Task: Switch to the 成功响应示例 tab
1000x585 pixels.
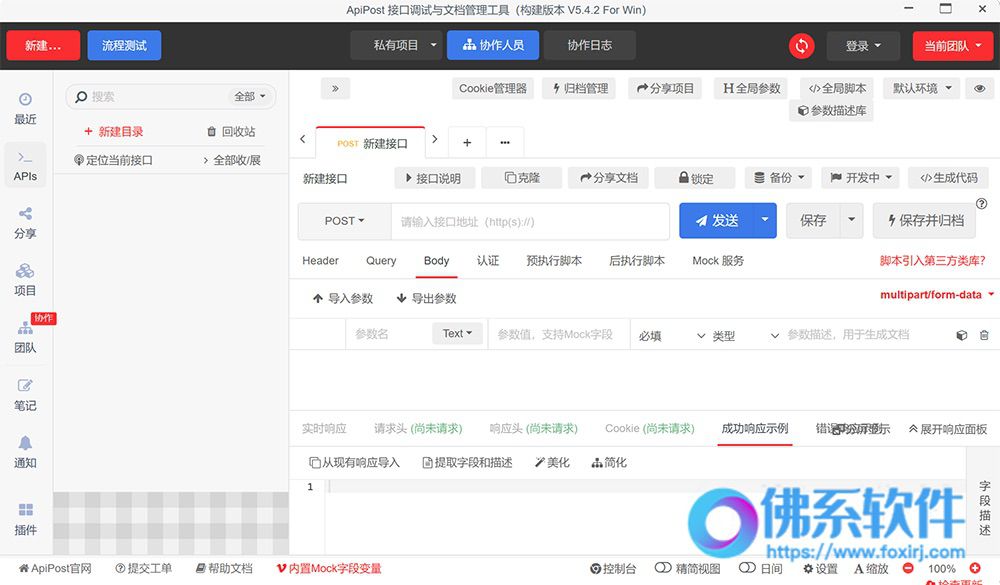Action: (754, 429)
